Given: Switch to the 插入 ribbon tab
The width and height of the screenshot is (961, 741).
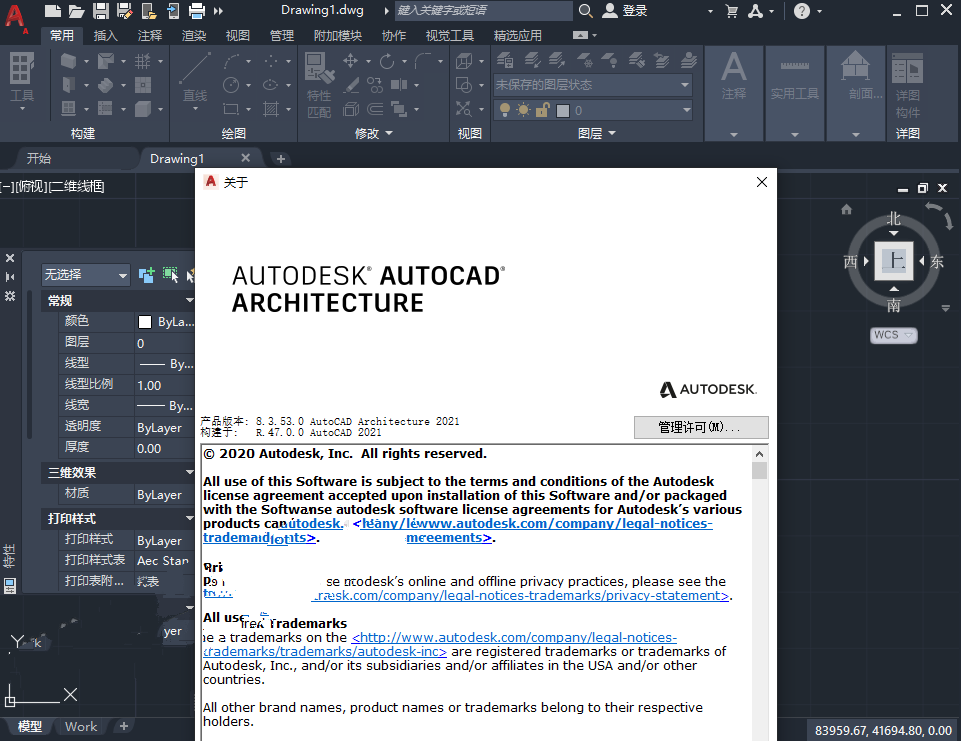Looking at the screenshot, I should [105, 36].
